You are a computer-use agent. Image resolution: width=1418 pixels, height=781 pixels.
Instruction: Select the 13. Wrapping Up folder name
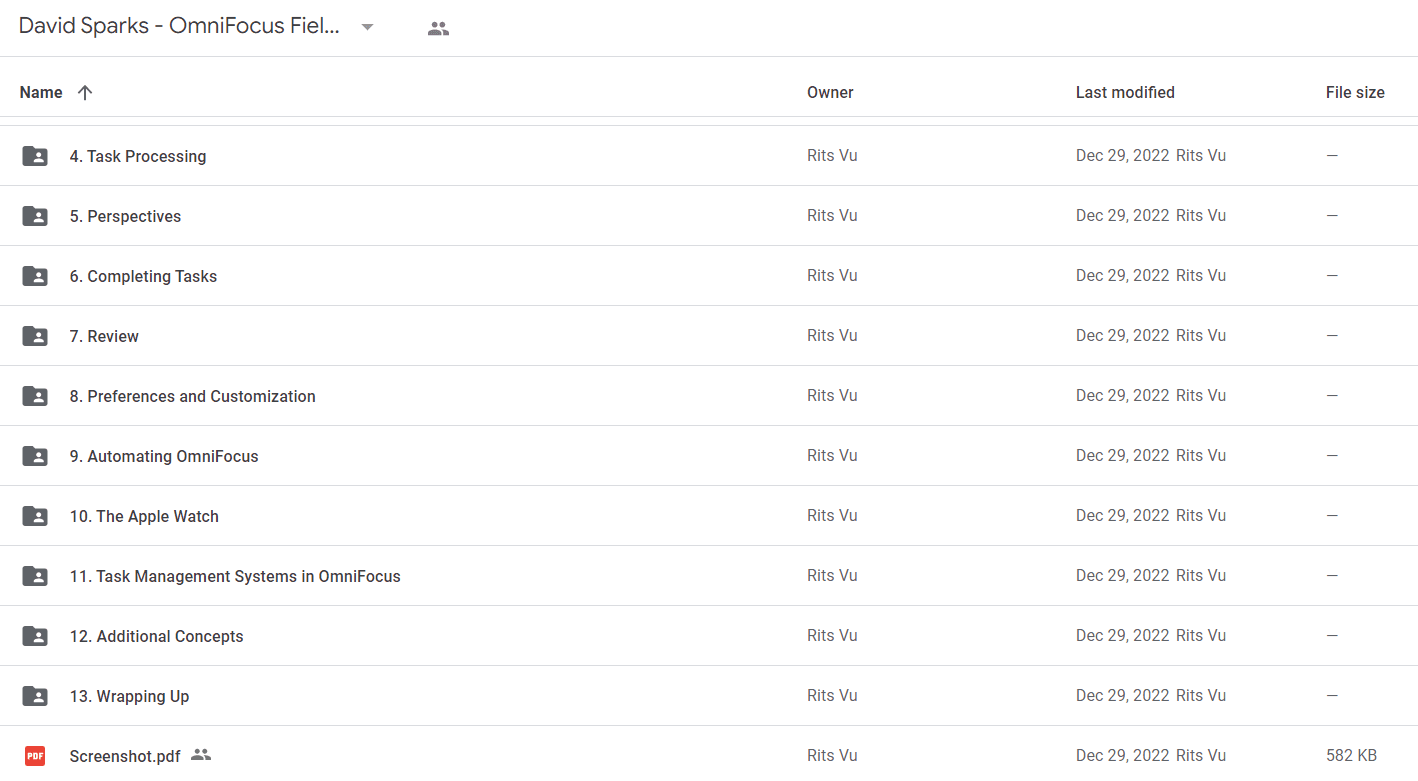coord(129,696)
